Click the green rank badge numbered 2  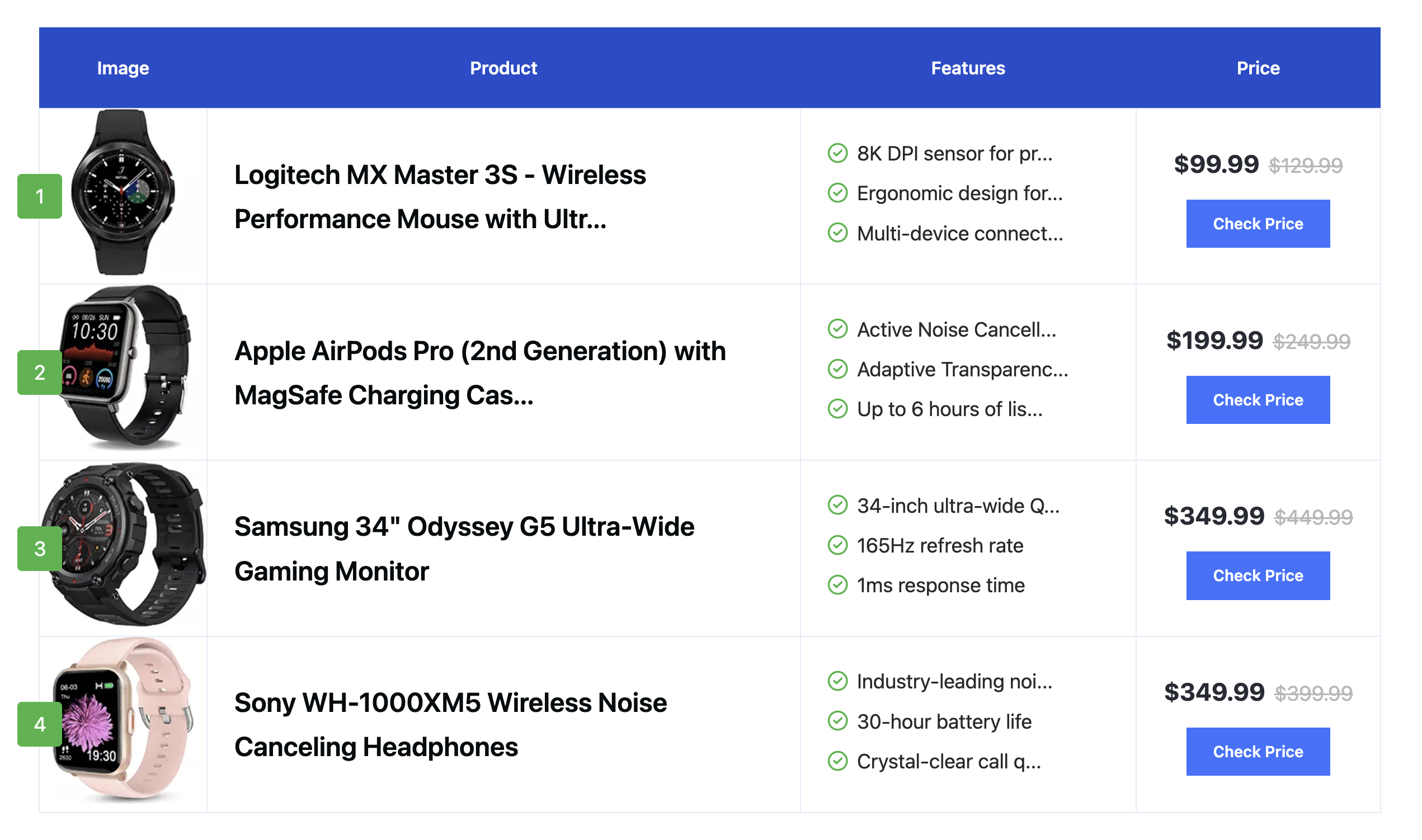coord(40,372)
